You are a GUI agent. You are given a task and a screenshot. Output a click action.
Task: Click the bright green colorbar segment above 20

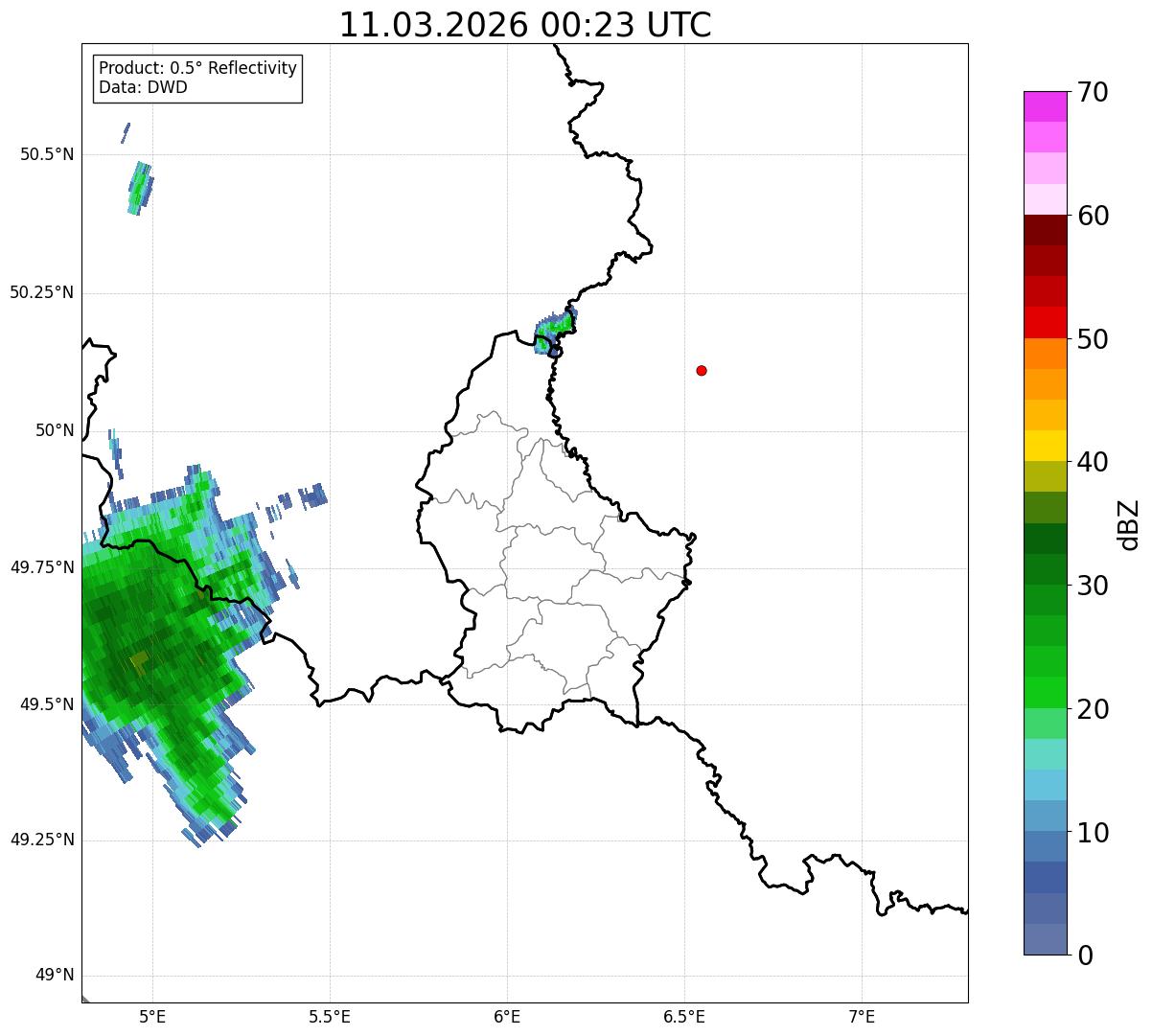pos(1045,692)
